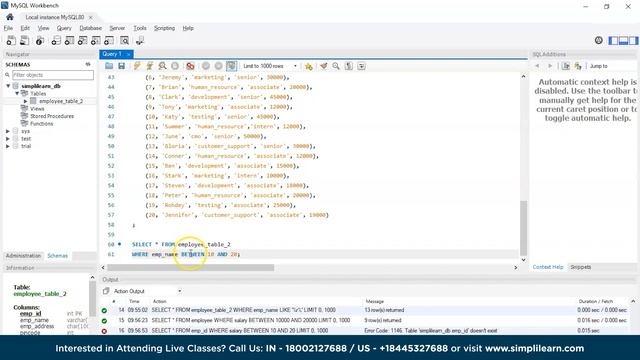Click Create new stored procedure icon
The image size is (640, 360).
click(x=96, y=40)
